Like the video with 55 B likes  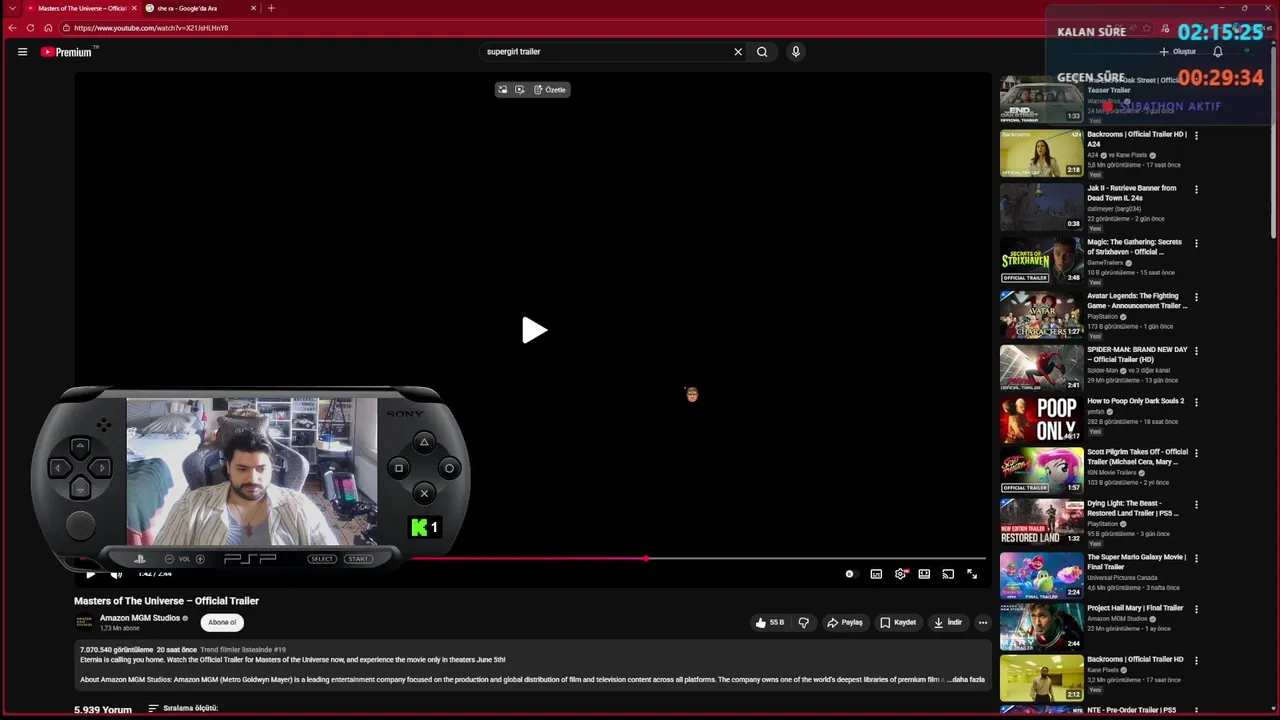(x=770, y=622)
